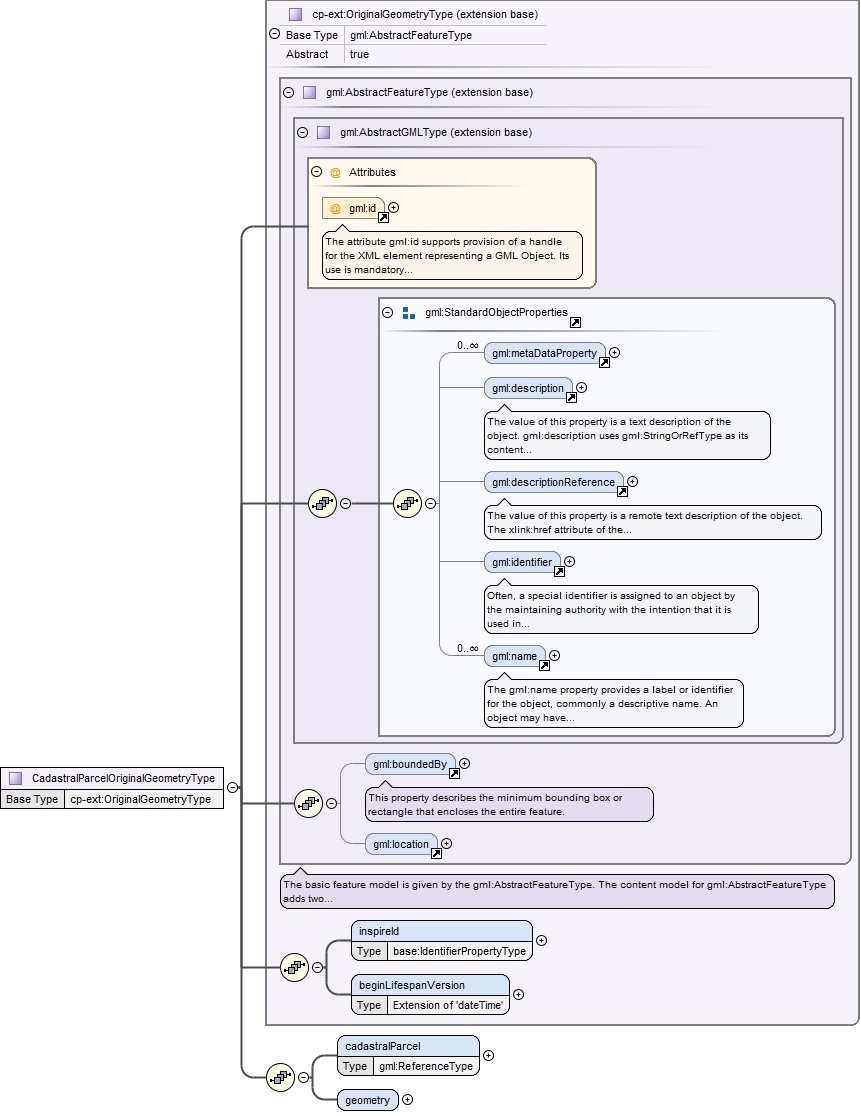Image resolution: width=861 pixels, height=1116 pixels.
Task: Click the link arrow on gml:location
Action: coord(436,853)
